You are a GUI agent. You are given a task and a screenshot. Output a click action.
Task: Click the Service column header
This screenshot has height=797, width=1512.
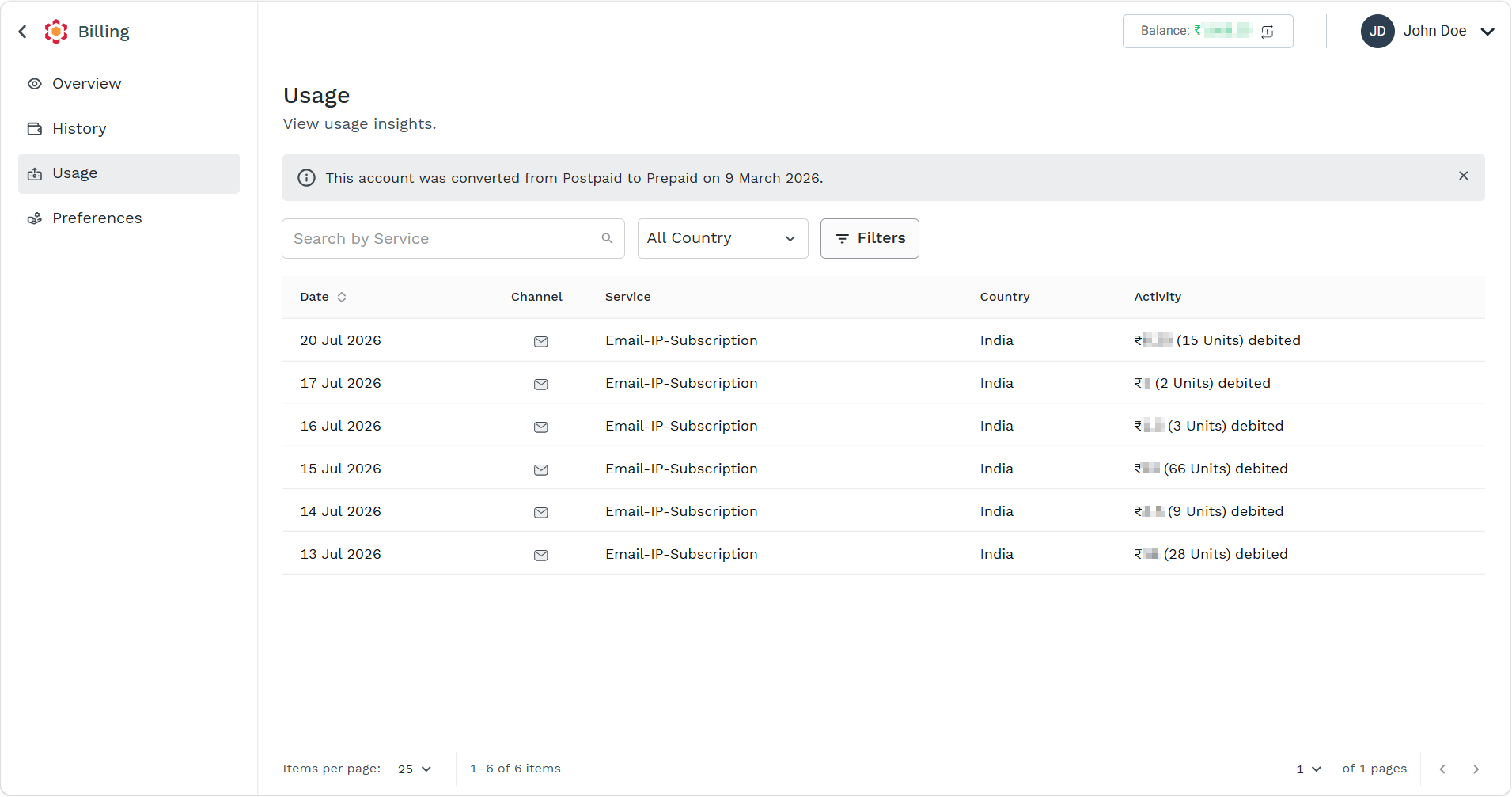(627, 297)
